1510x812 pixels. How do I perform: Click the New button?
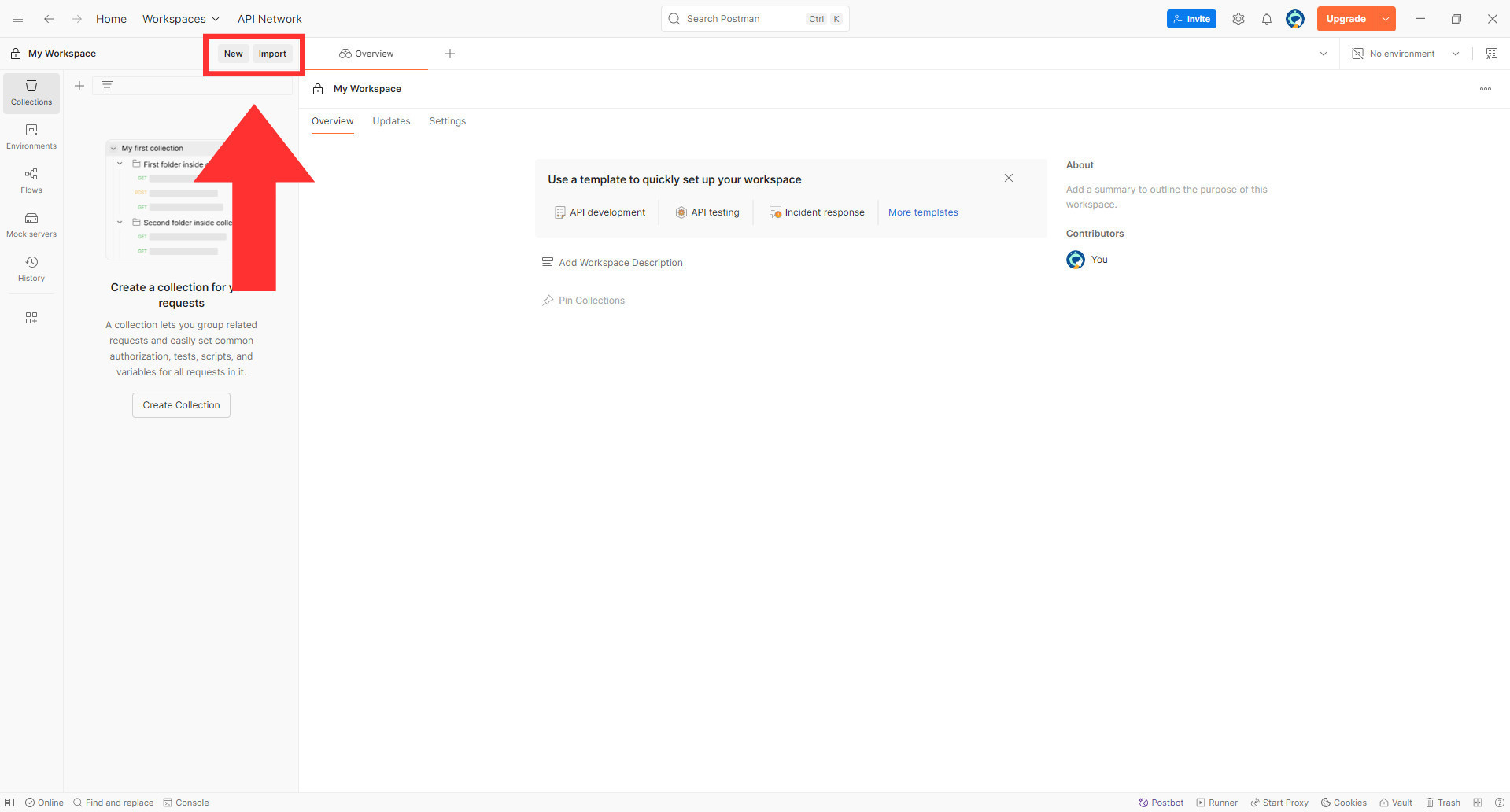point(233,54)
